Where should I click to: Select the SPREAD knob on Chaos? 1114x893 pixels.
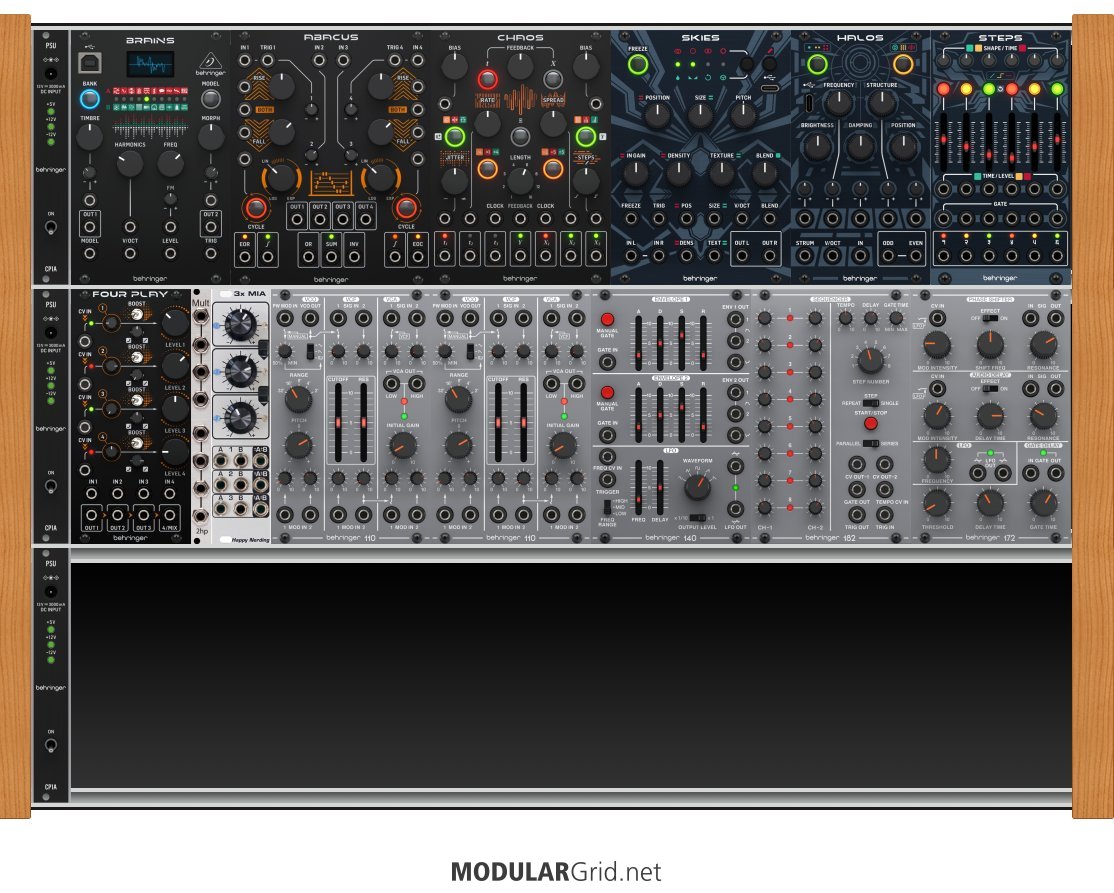[x=553, y=122]
